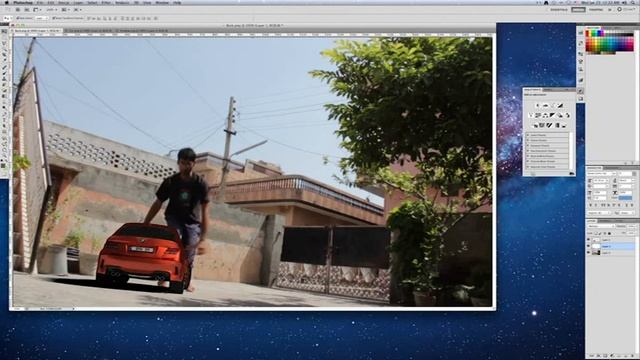This screenshot has width=640, height=360.
Task: Open the Auto-Select Layer/Group dropdown
Action: tap(42, 18)
